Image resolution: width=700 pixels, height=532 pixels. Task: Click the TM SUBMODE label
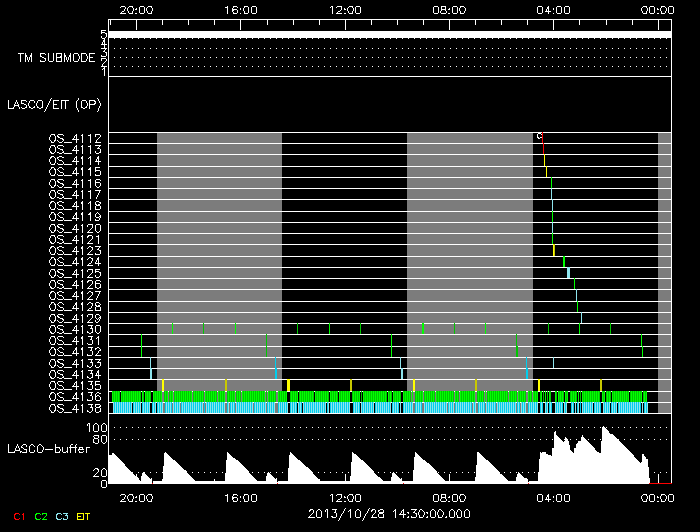click(x=57, y=58)
